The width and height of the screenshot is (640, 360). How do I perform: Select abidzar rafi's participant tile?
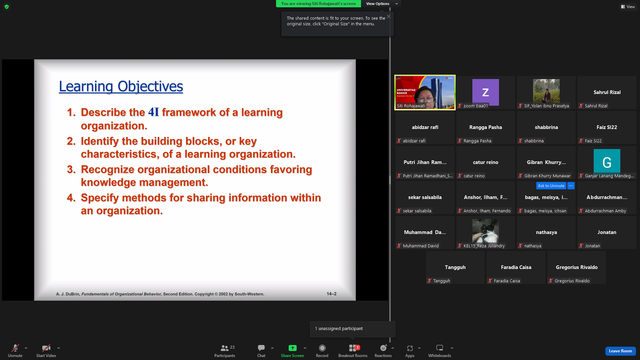(425, 128)
